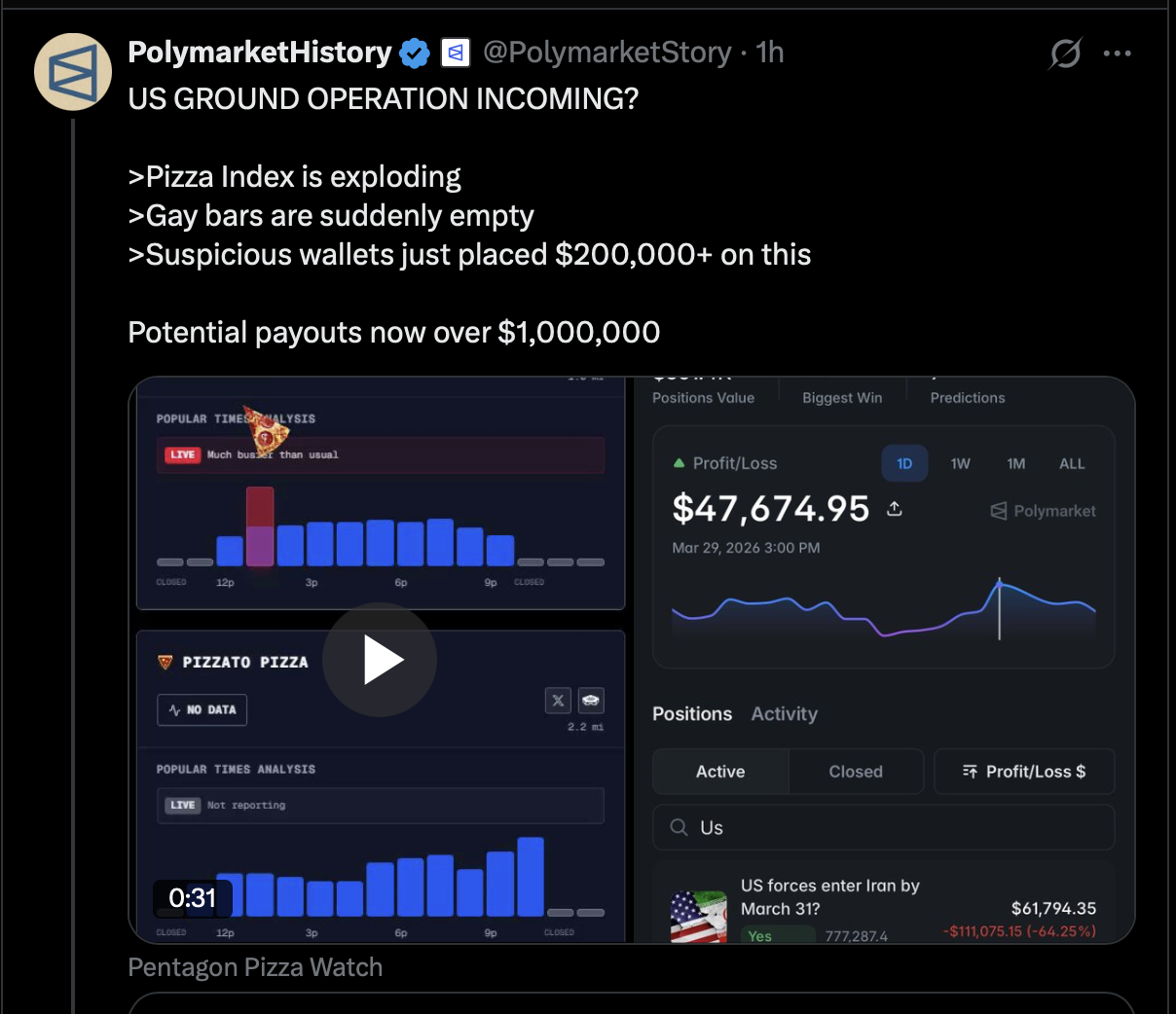Select the 1D profit/loss range
1176x1014 pixels.
click(x=904, y=463)
